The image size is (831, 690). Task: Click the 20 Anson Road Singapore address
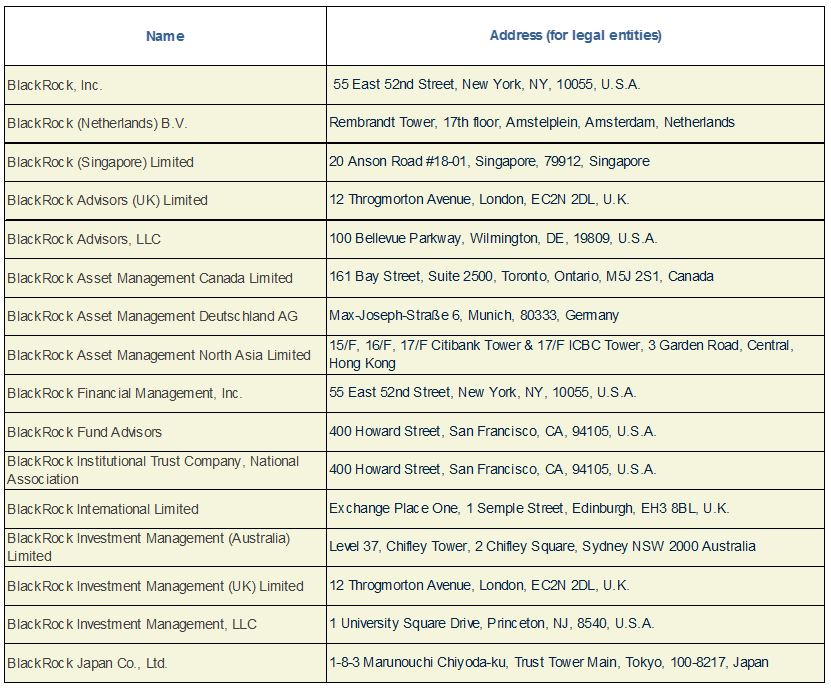point(489,161)
